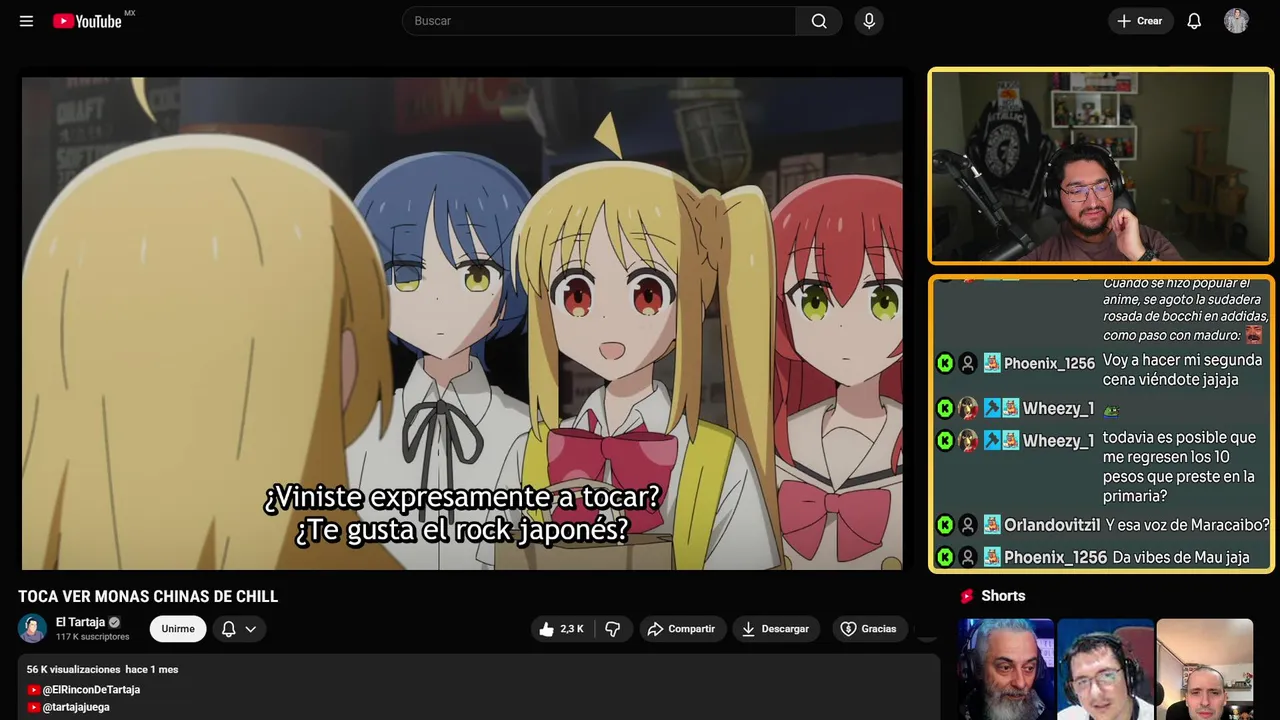Open the third Shorts thumbnail
The image size is (1280, 720).
[x=1204, y=669]
